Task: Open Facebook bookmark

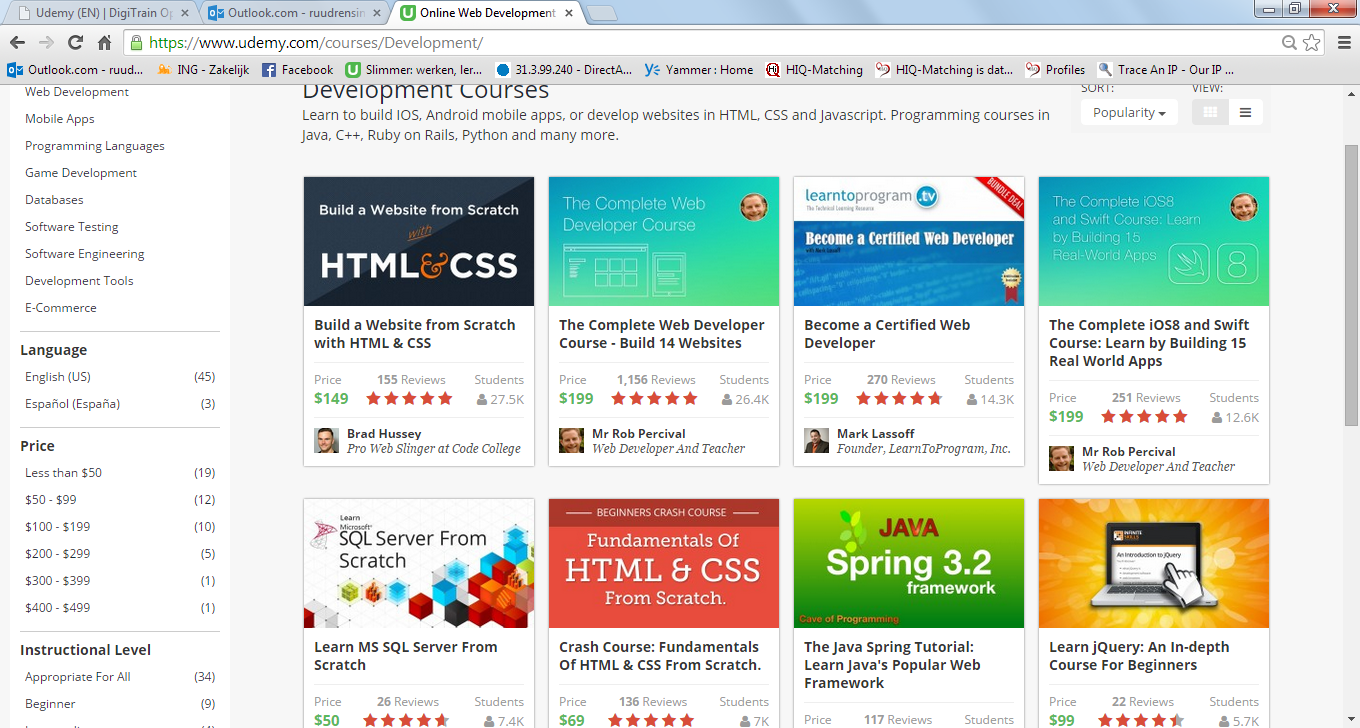Action: [297, 70]
